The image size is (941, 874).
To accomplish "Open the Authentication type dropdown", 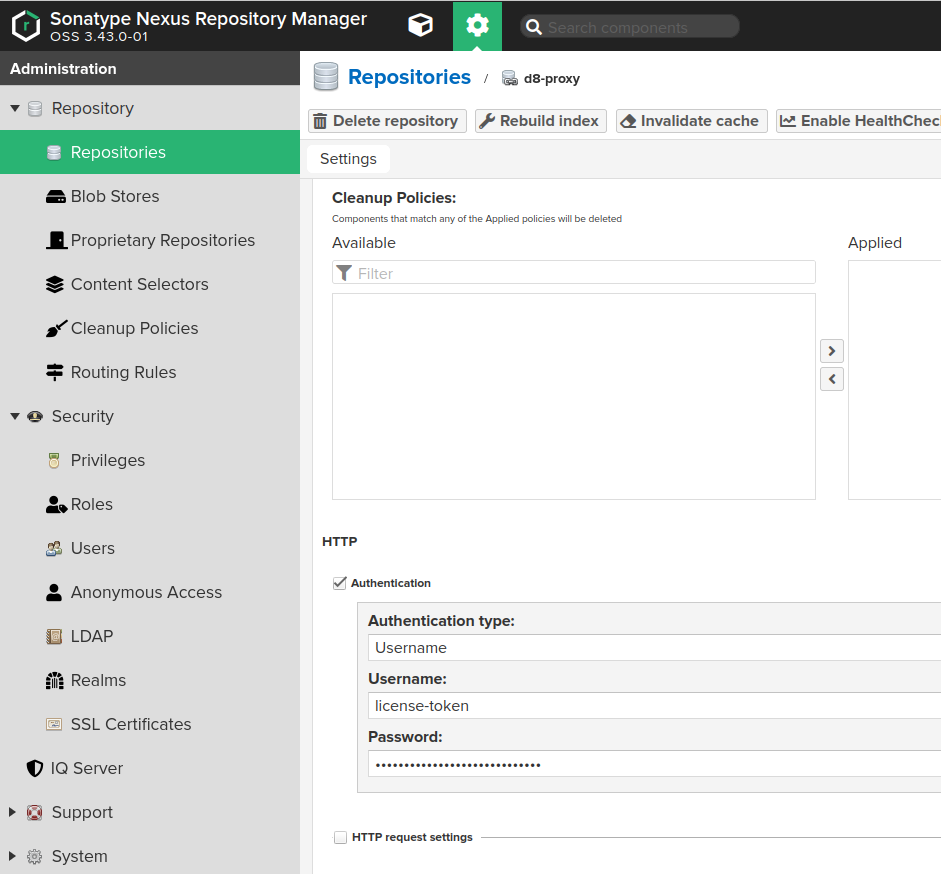I will click(x=650, y=647).
